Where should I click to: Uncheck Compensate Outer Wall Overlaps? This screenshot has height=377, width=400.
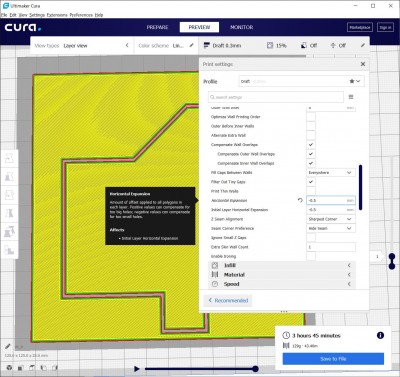311,154
